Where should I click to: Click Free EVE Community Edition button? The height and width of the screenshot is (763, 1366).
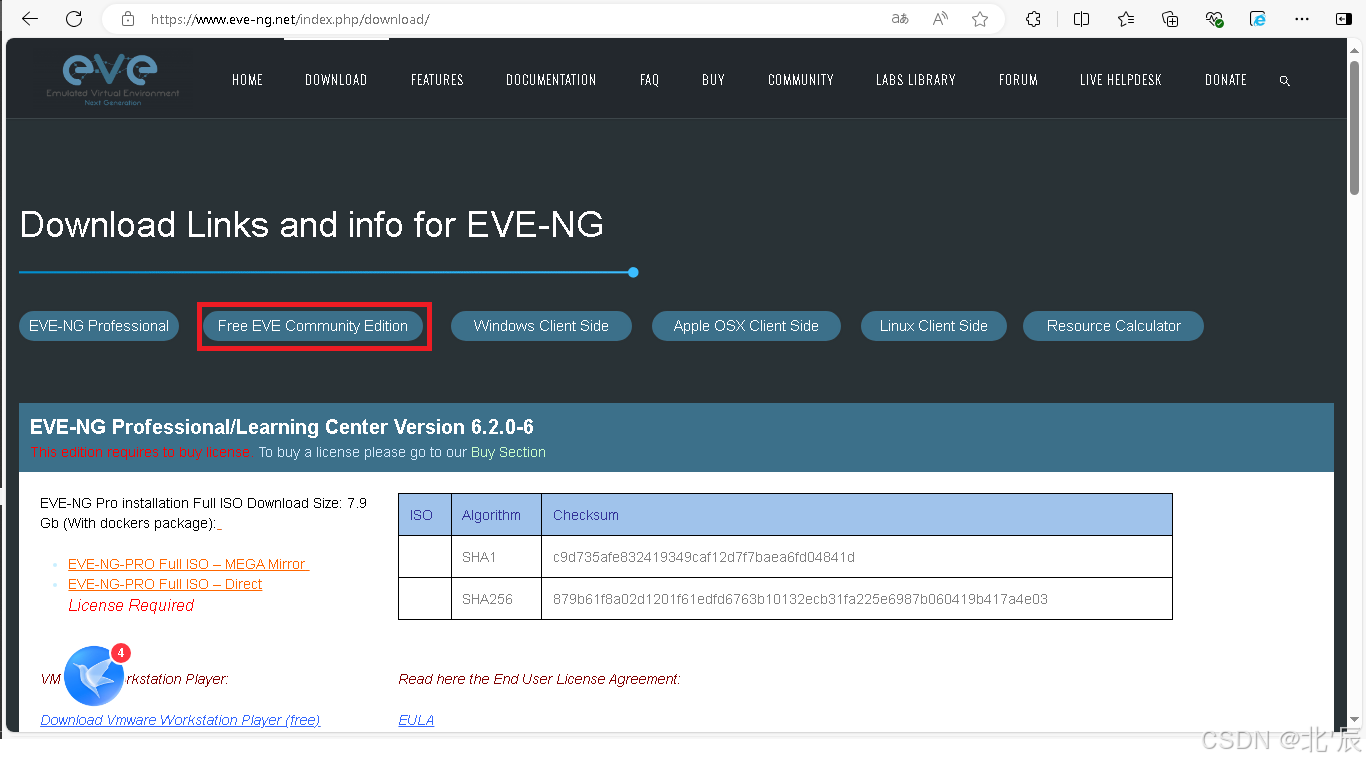[313, 326]
